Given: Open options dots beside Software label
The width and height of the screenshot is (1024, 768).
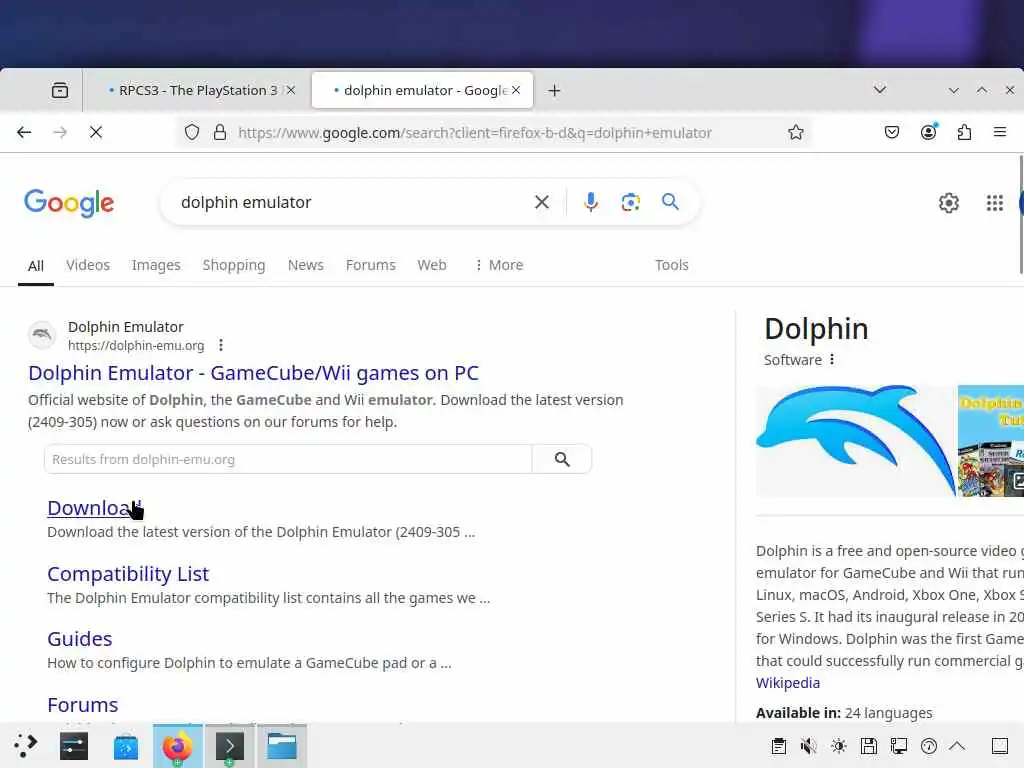Looking at the screenshot, I should click(x=831, y=359).
